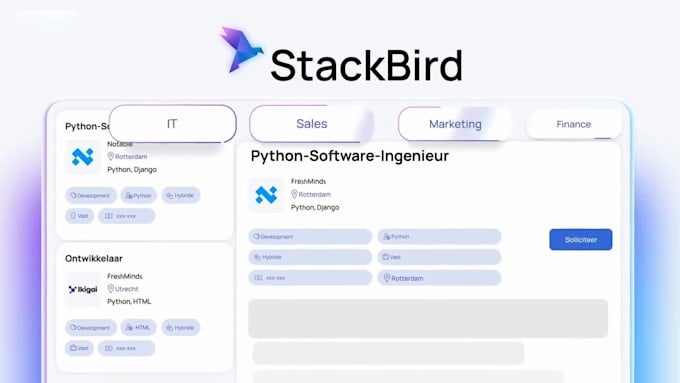Open the Python-Software job card company logo

tap(82, 157)
